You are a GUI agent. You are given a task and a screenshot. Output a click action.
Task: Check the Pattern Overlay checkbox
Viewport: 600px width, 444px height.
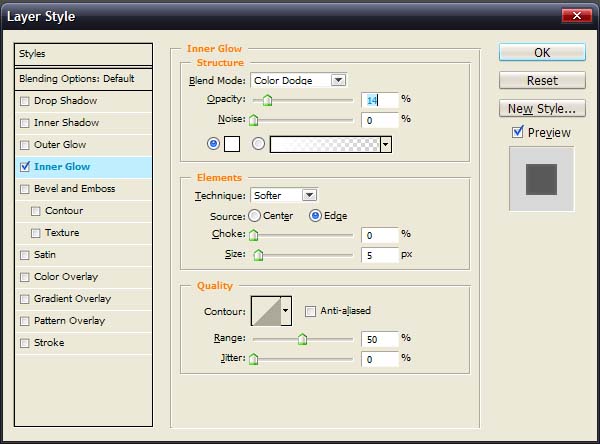tap(24, 321)
